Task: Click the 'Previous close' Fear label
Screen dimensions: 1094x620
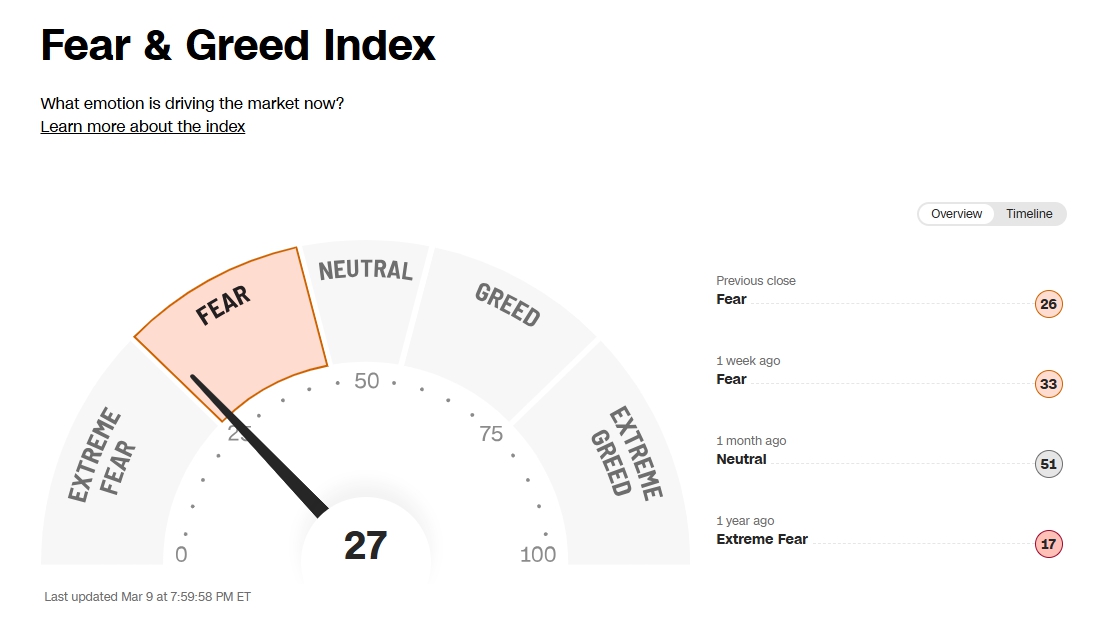Action: (x=731, y=299)
